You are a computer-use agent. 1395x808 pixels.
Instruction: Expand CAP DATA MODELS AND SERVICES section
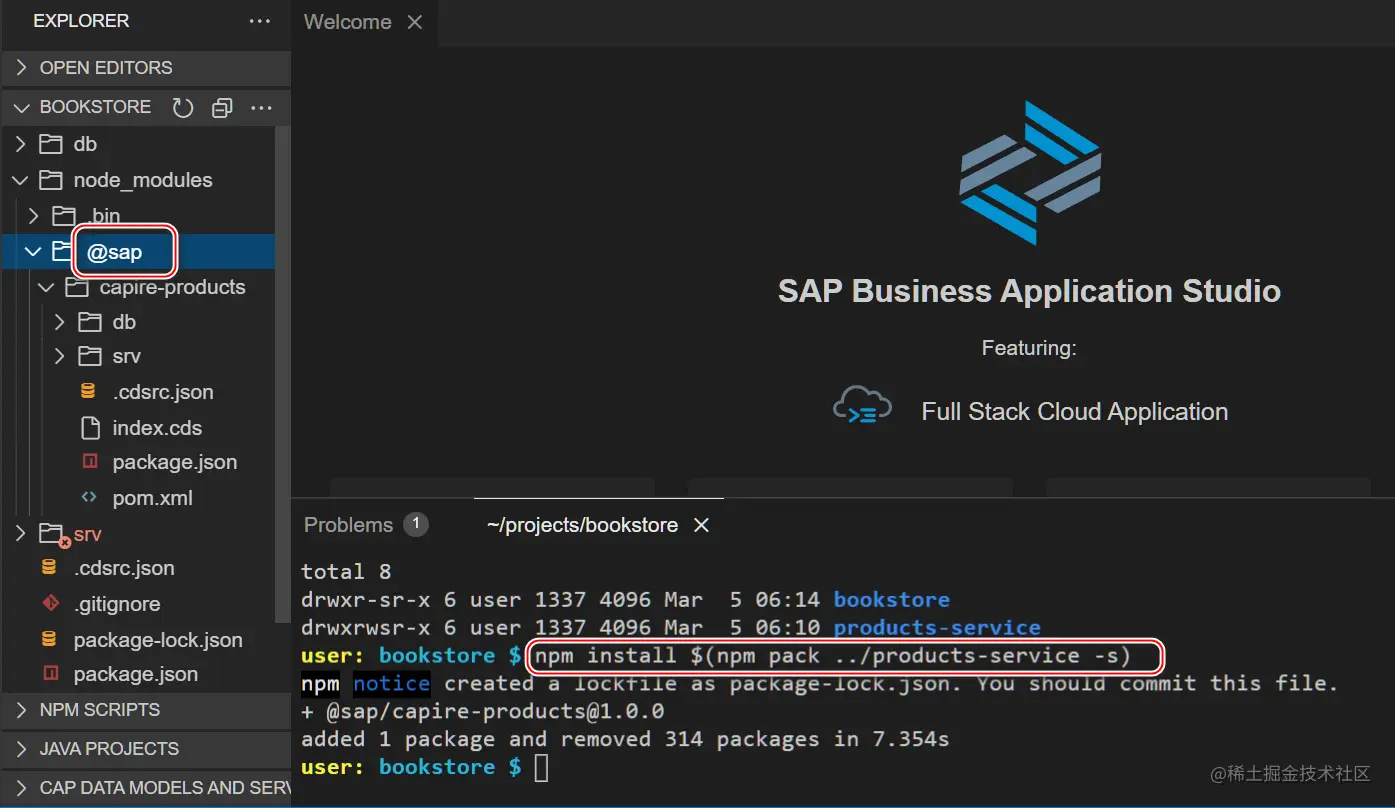(x=21, y=788)
